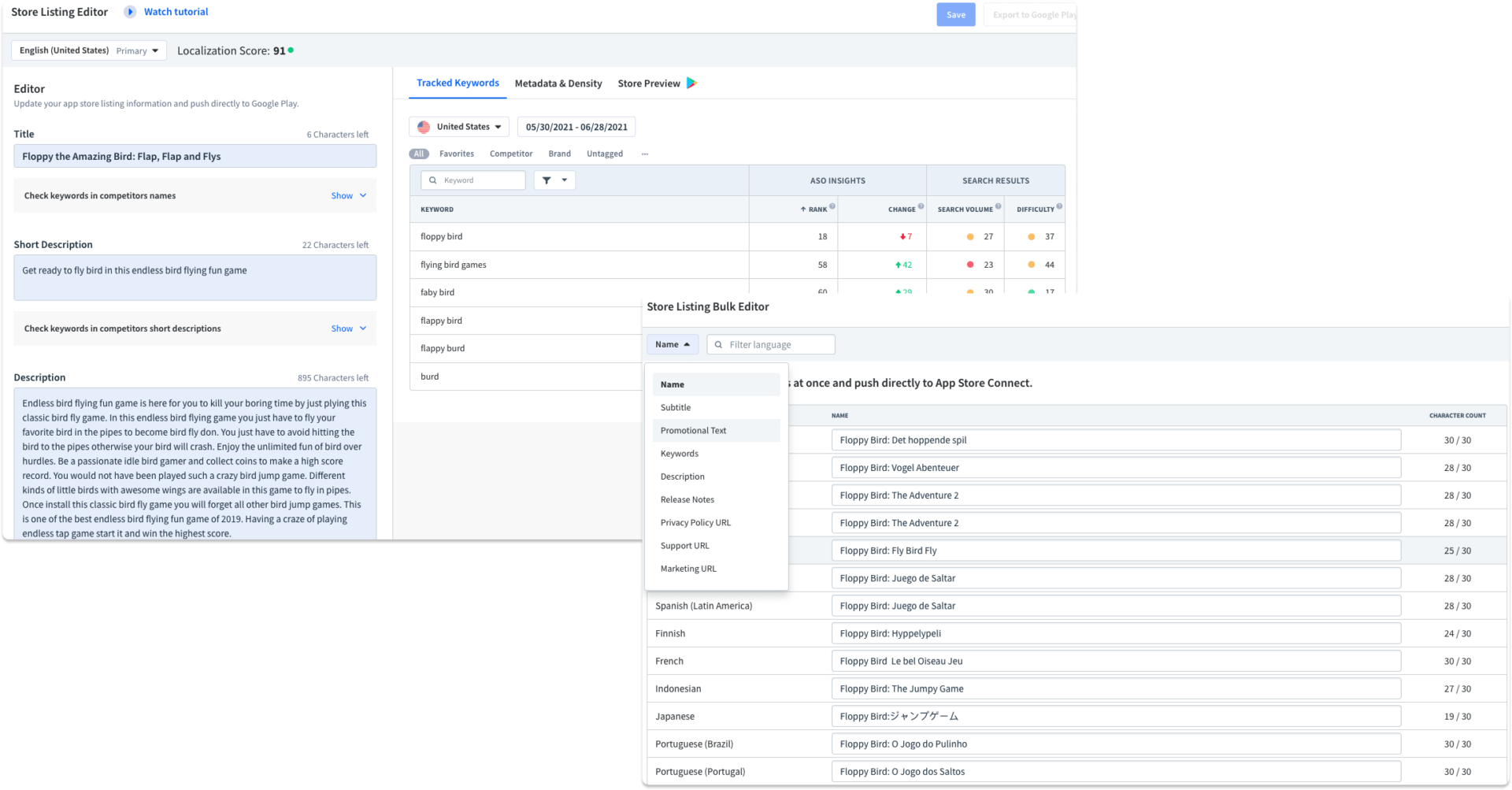Screen dimensions: 1512x790
Task: Open the Store Preview tab
Action: [x=649, y=83]
